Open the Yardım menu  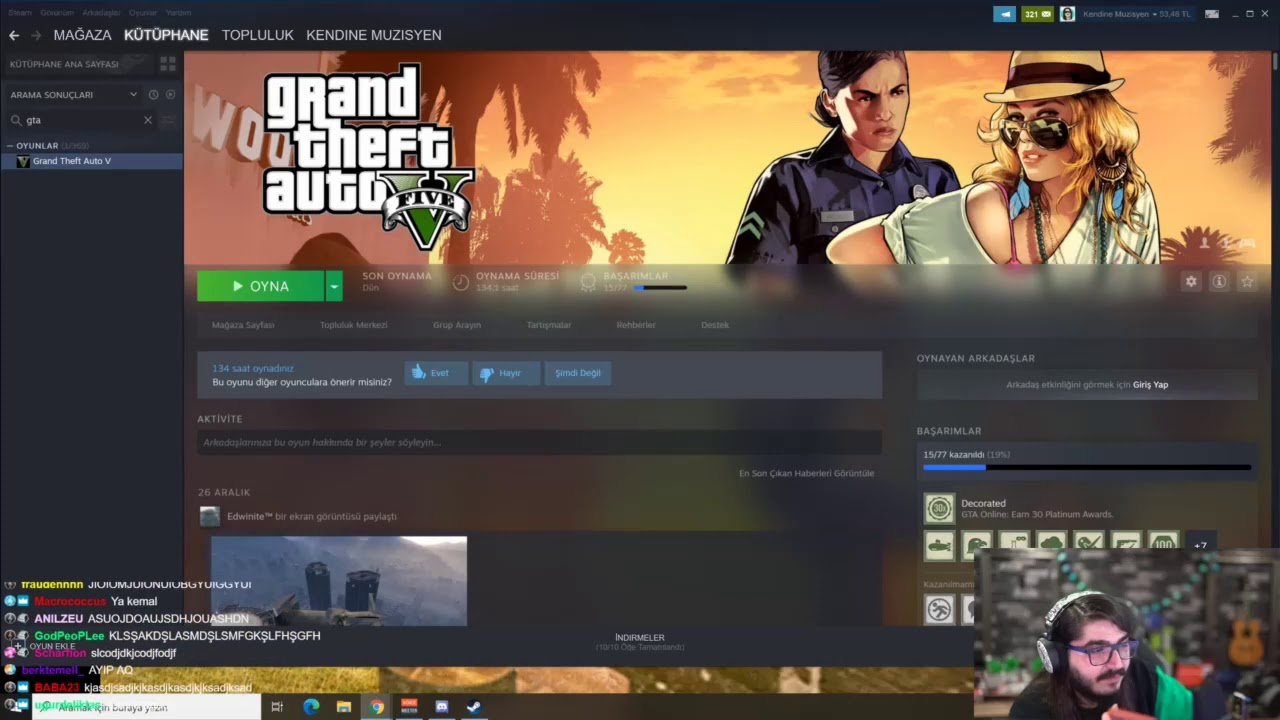coord(178,13)
